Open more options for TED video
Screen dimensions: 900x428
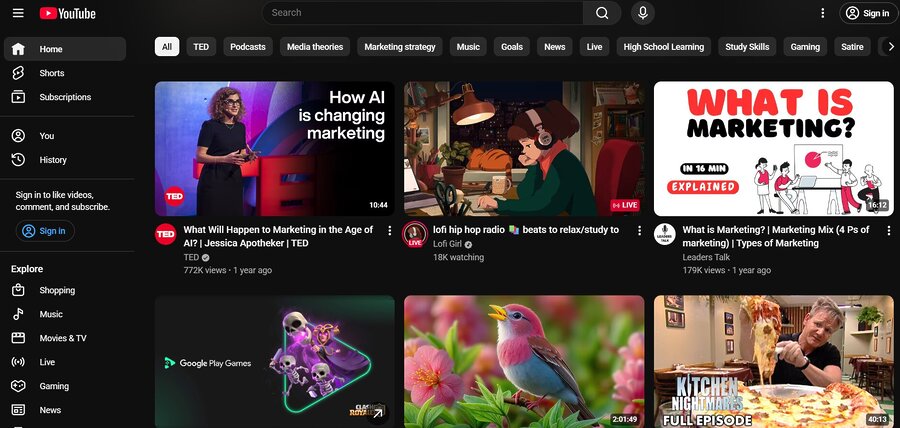click(x=390, y=231)
